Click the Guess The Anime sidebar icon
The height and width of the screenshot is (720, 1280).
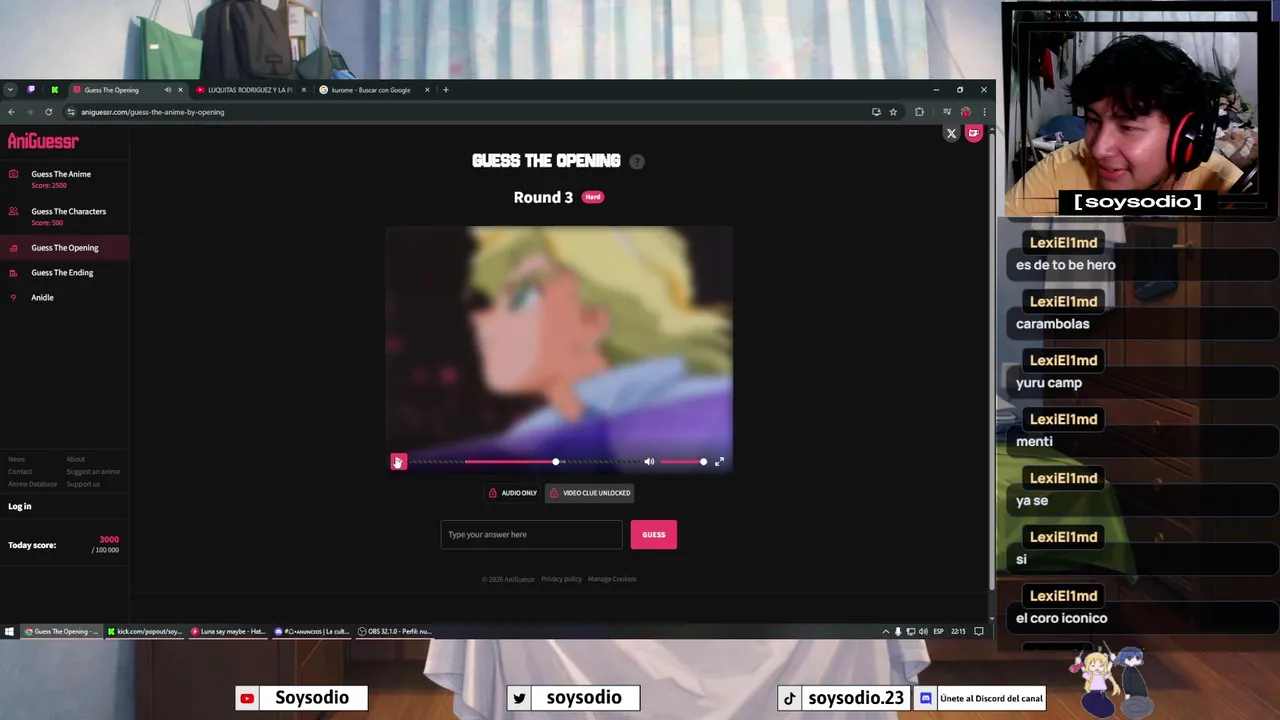click(13, 174)
